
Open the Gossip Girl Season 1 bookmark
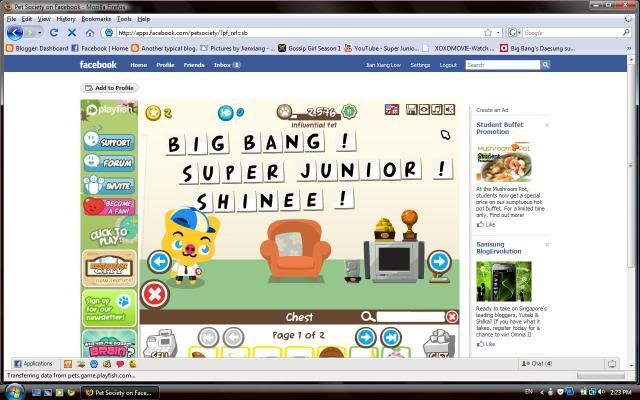[309, 48]
